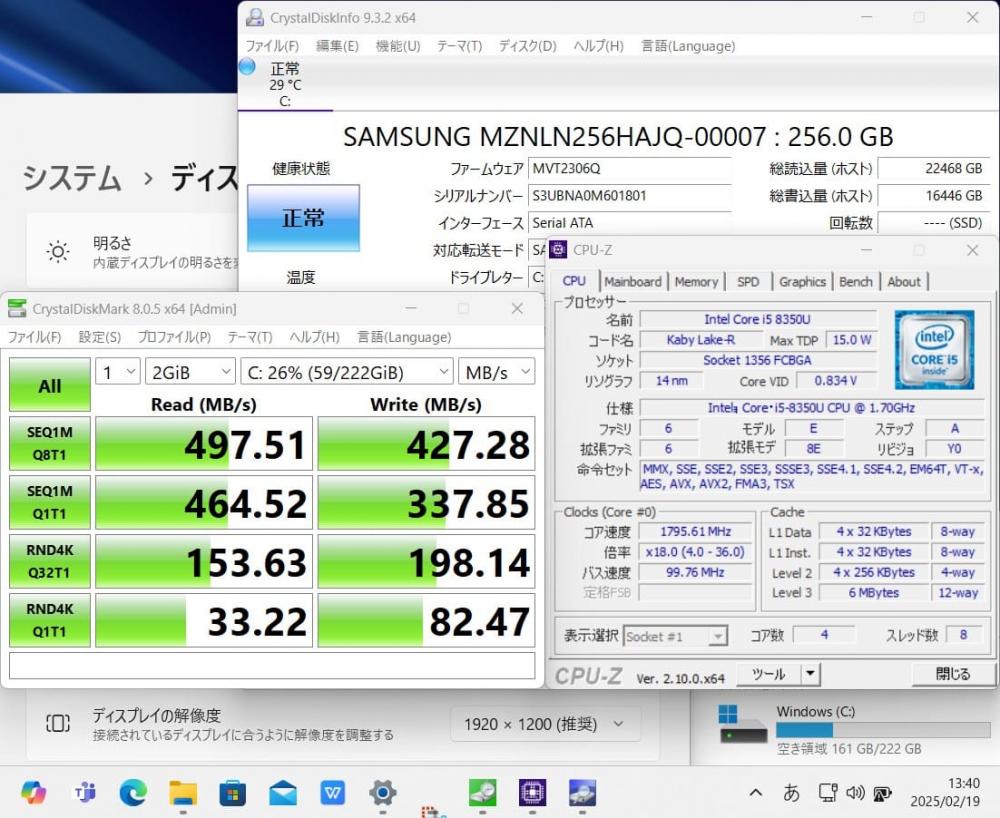Launch Microsoft Edge from taskbar
The width and height of the screenshot is (1000, 818).
point(133,792)
